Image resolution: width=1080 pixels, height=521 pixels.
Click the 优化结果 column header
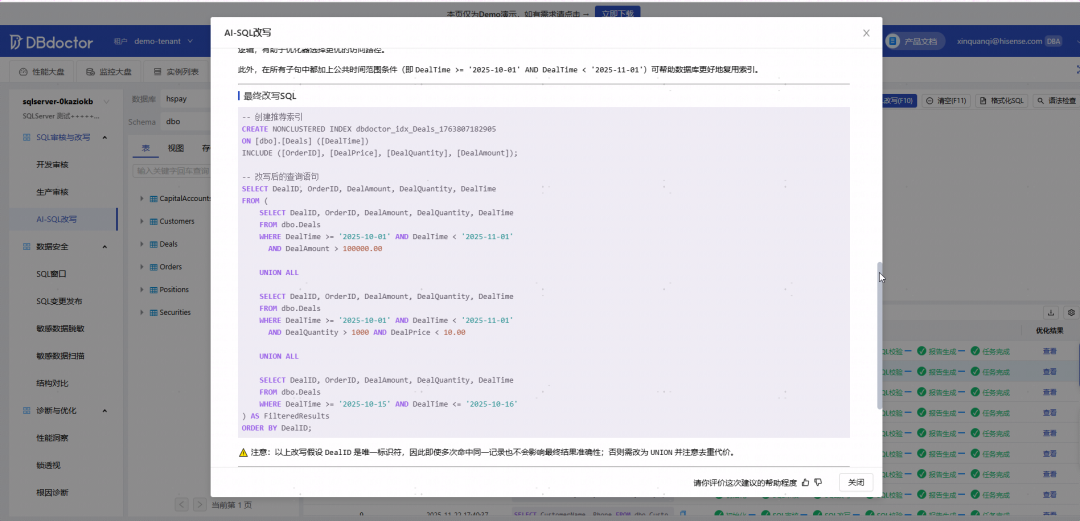click(1050, 331)
